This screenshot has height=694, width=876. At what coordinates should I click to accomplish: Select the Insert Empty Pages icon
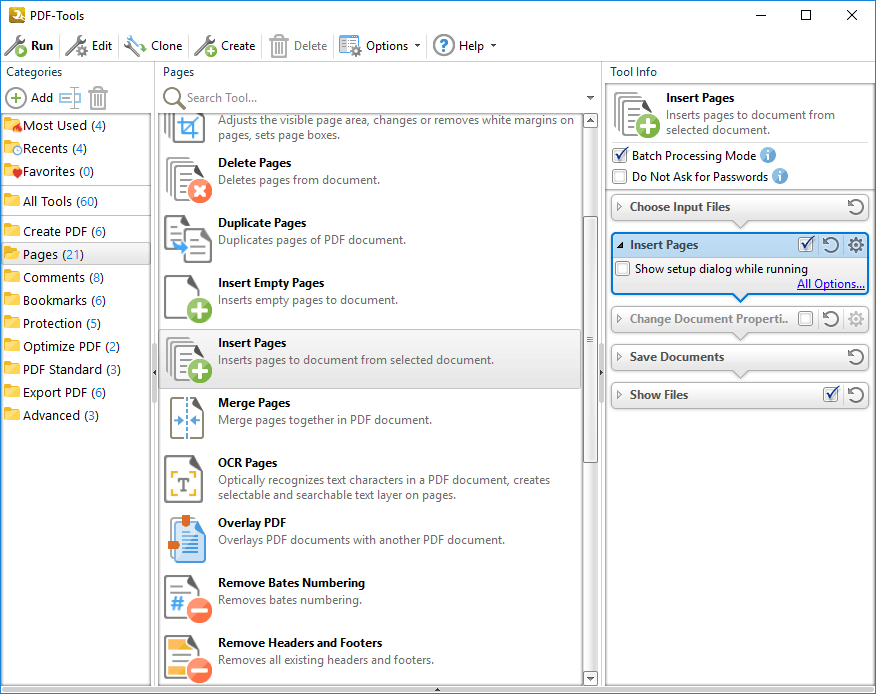coord(188,299)
